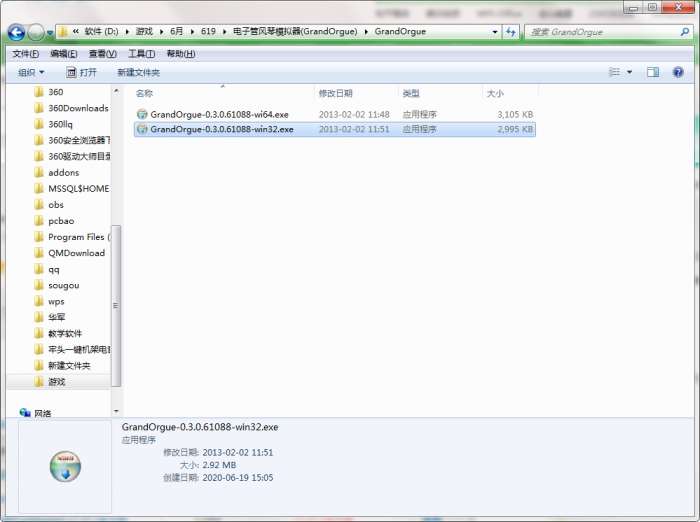Click the Back navigation arrow
The height and width of the screenshot is (522, 700).
click(x=16, y=33)
